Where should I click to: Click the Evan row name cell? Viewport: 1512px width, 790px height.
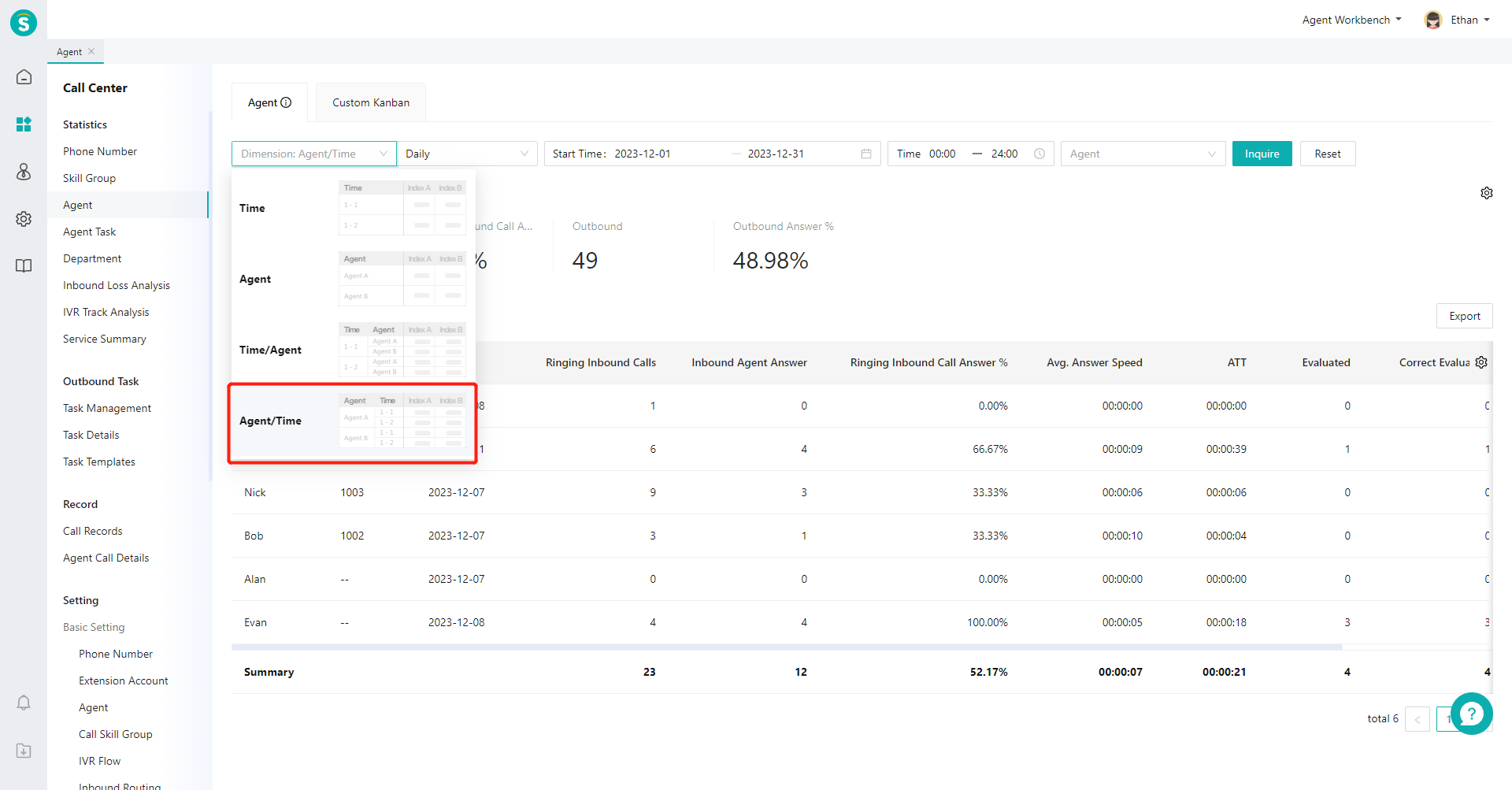(x=255, y=622)
